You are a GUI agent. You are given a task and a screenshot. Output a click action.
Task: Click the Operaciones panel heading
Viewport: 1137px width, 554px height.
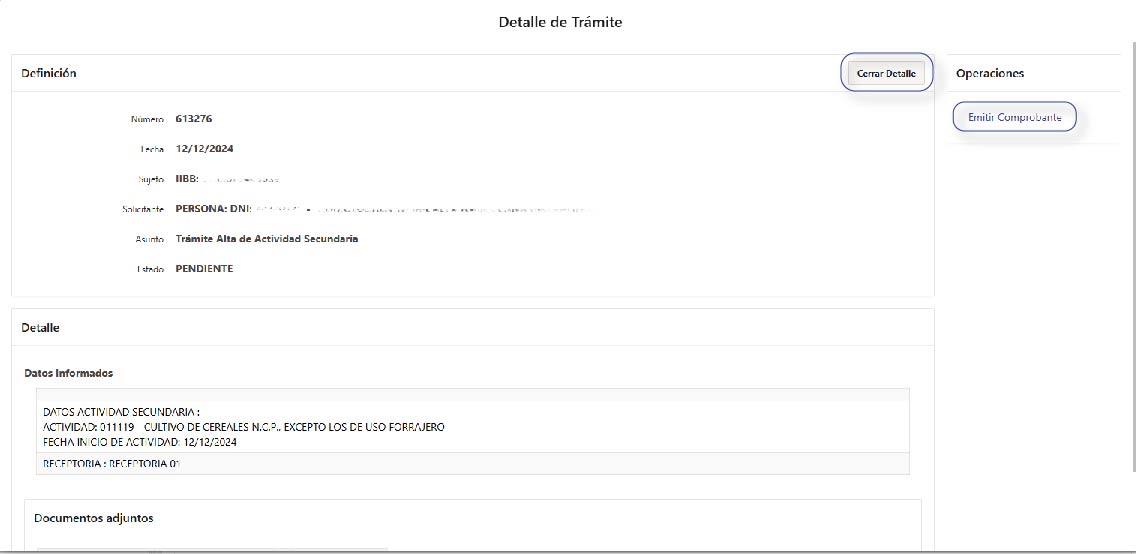click(x=989, y=73)
